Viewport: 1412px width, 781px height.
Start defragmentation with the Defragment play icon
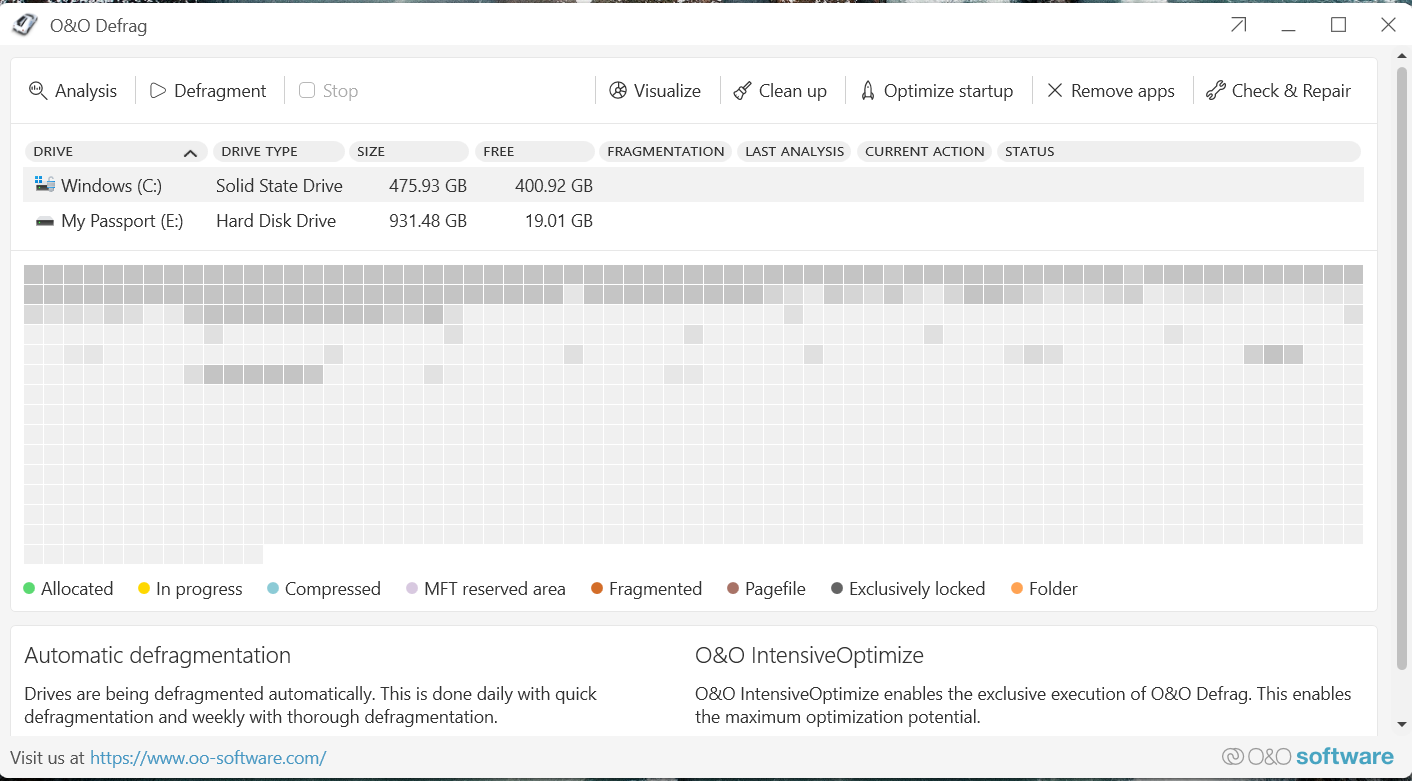(x=158, y=91)
